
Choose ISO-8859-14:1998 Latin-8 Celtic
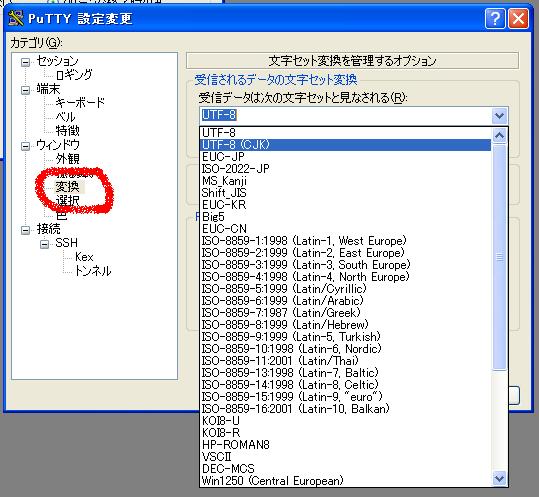coord(345,385)
